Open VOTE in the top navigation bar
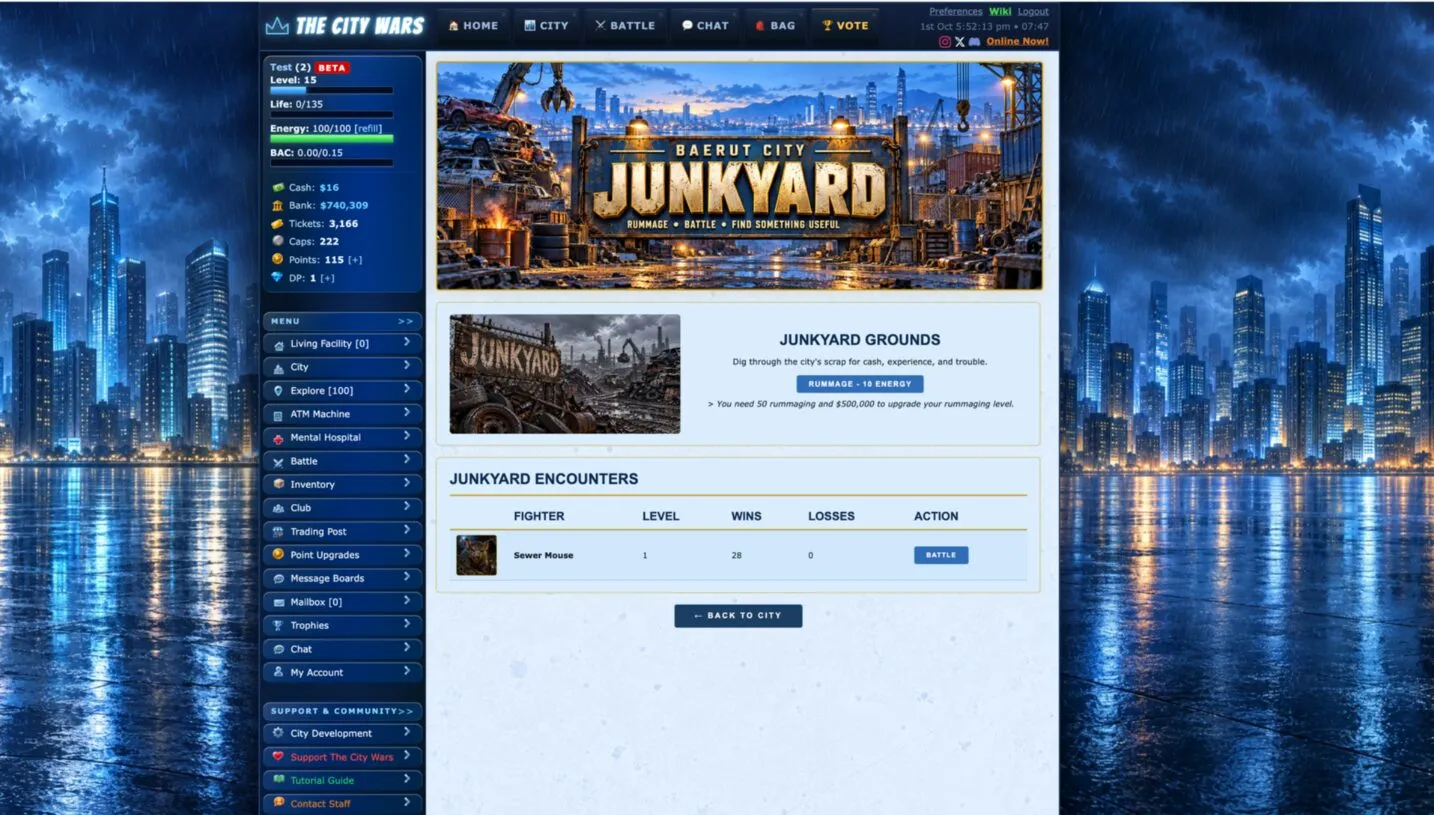1434x815 pixels. tap(845, 26)
